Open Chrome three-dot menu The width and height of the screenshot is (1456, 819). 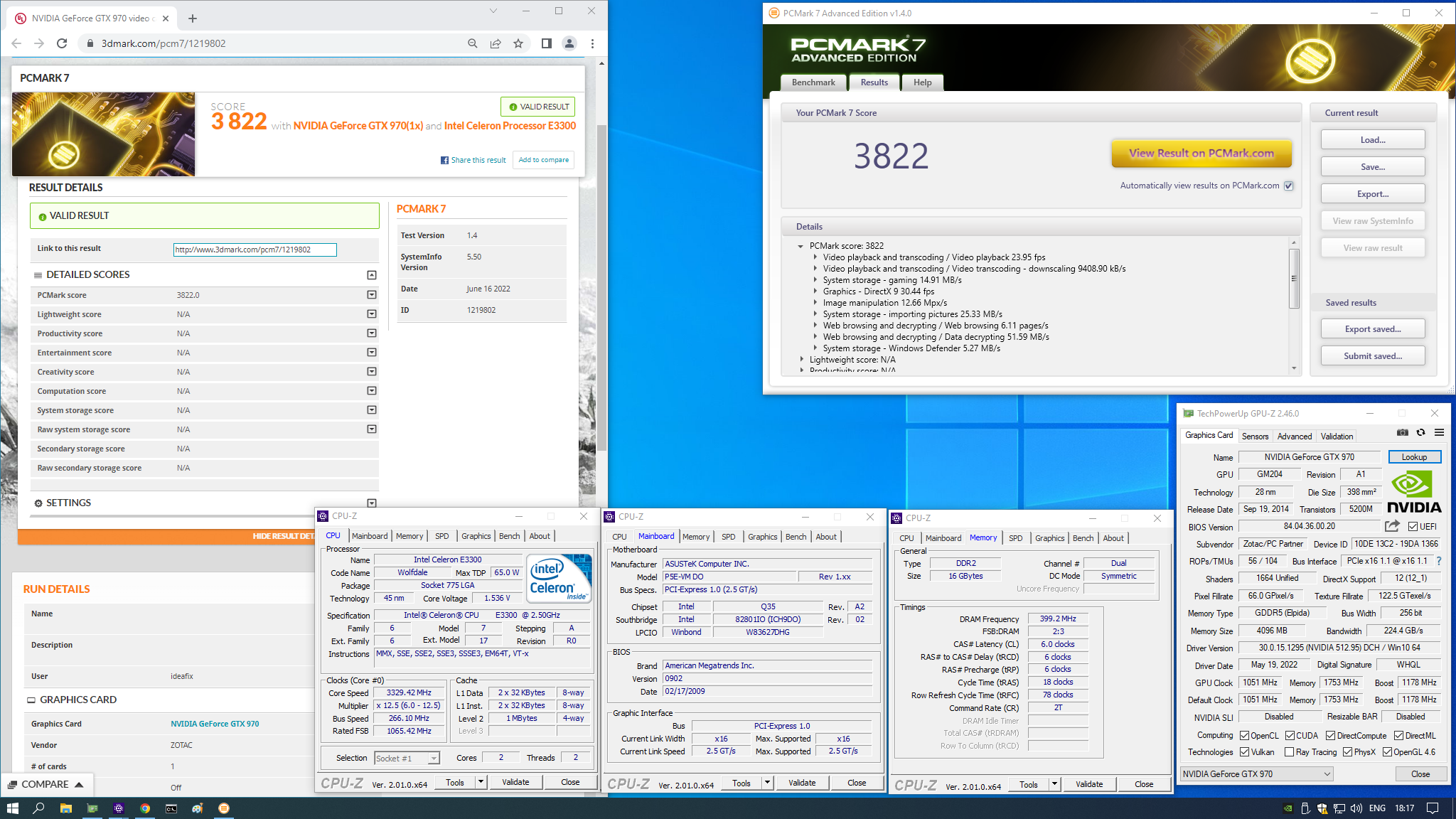[x=592, y=43]
